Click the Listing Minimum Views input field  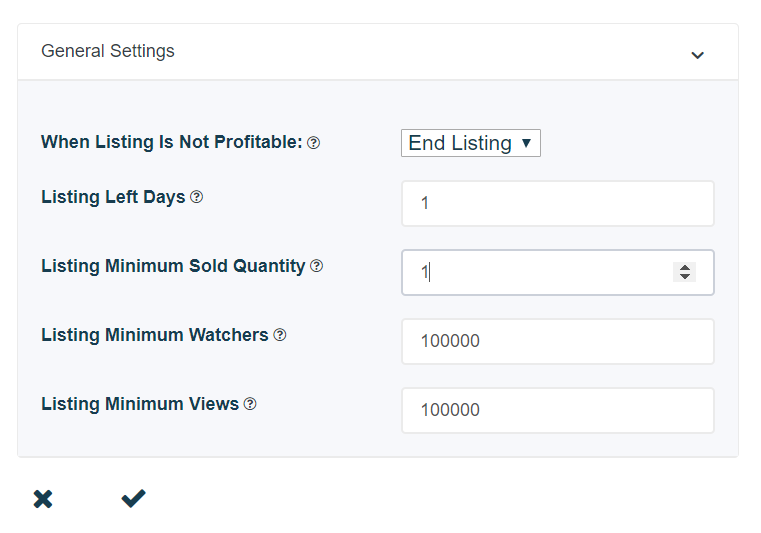[x=558, y=410]
